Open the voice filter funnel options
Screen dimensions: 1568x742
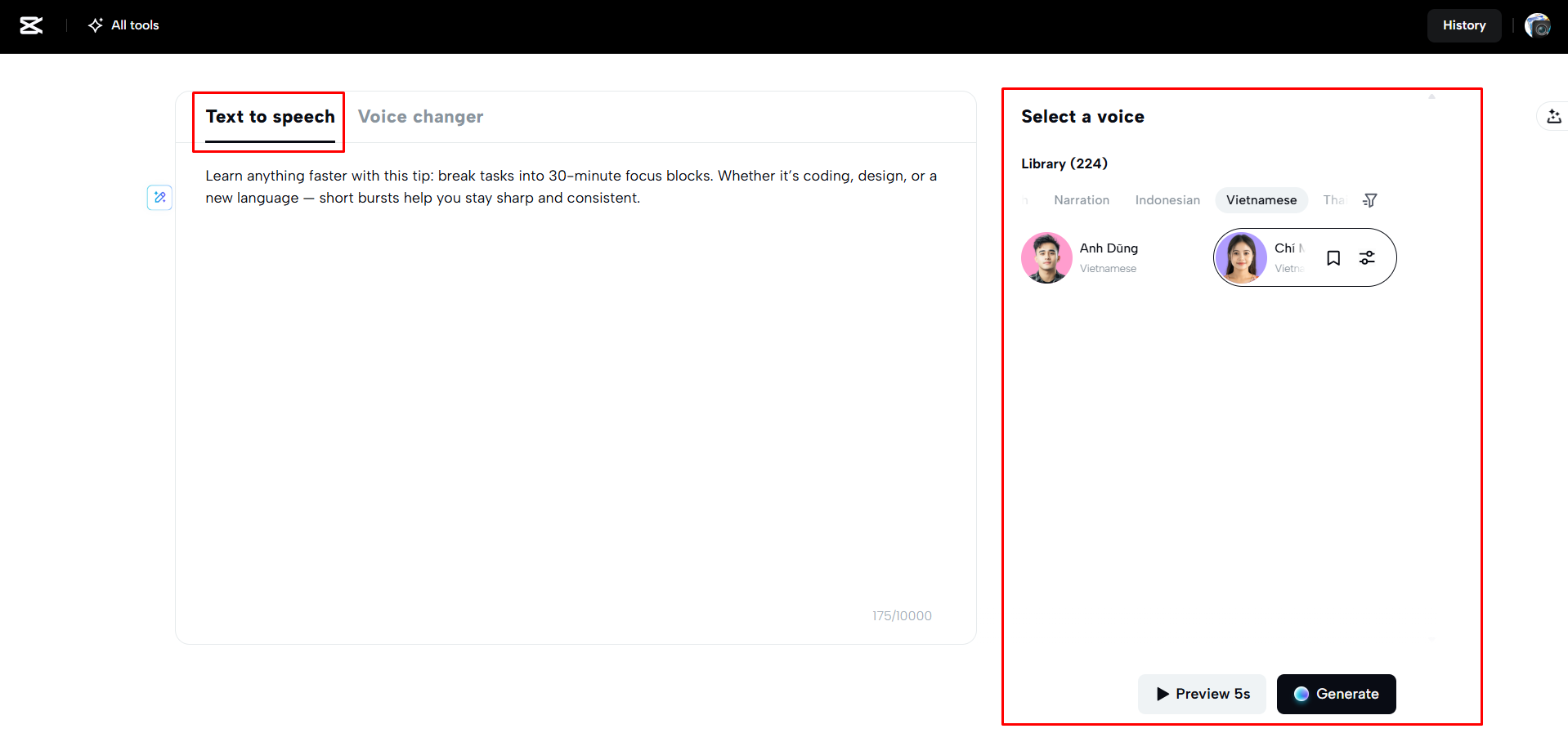click(x=1369, y=200)
